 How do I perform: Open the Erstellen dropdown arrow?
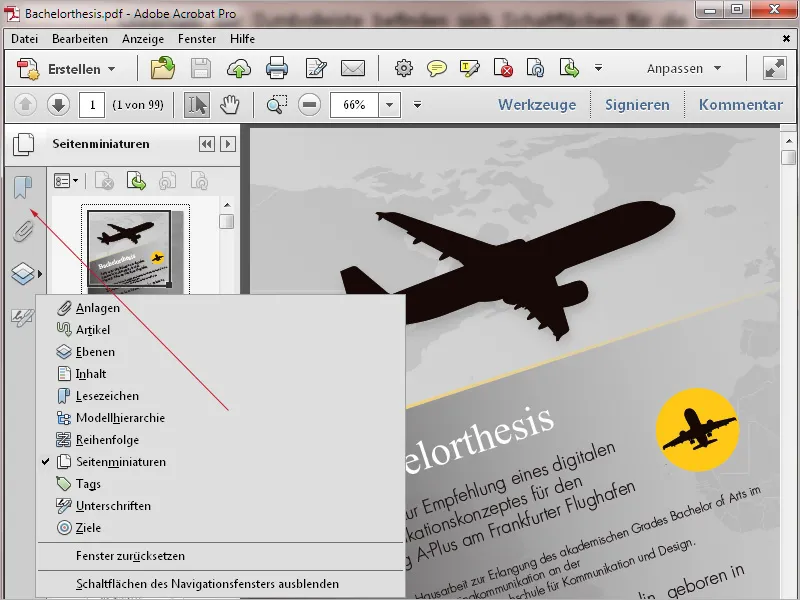click(x=112, y=69)
